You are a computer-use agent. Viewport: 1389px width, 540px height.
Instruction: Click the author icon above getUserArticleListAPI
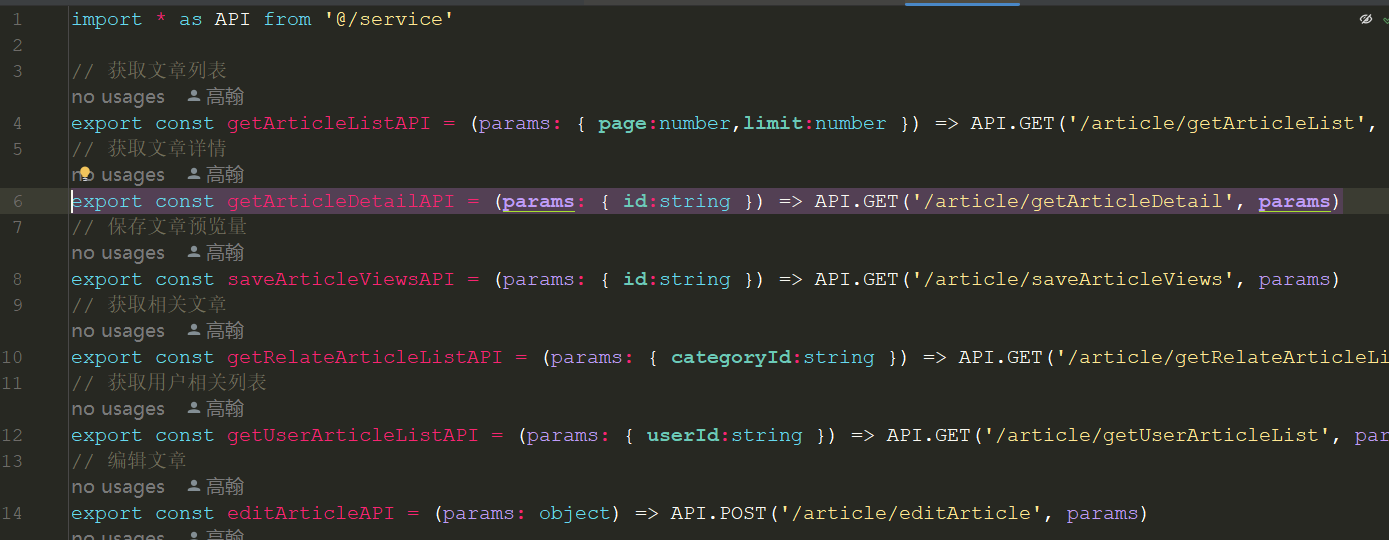pos(194,409)
